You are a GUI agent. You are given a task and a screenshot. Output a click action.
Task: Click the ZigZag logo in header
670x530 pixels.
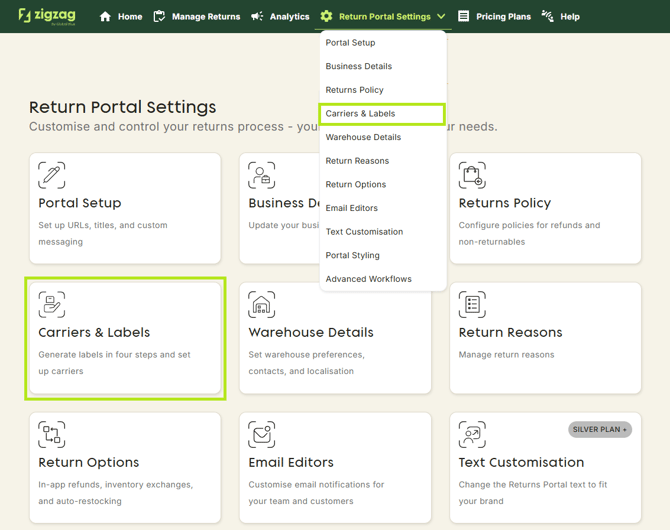[45, 16]
